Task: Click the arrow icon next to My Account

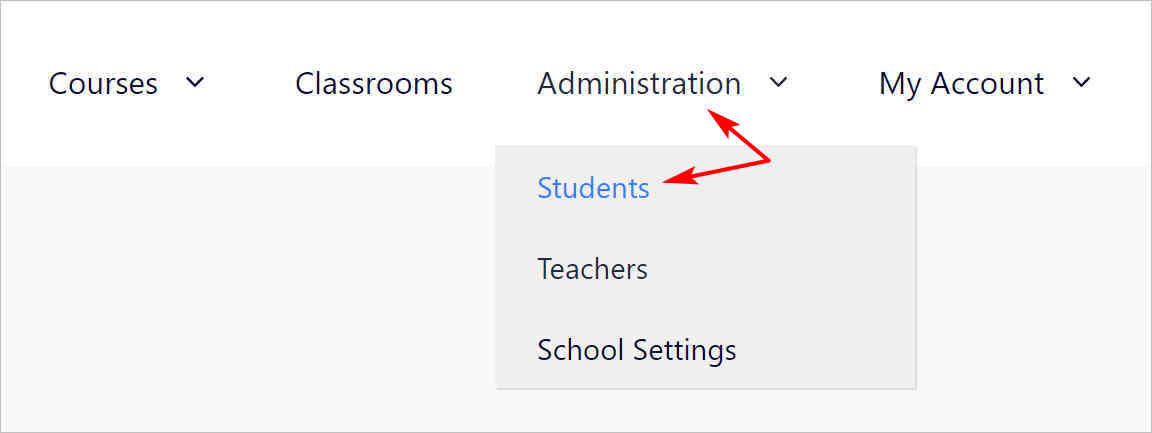Action: click(1081, 82)
